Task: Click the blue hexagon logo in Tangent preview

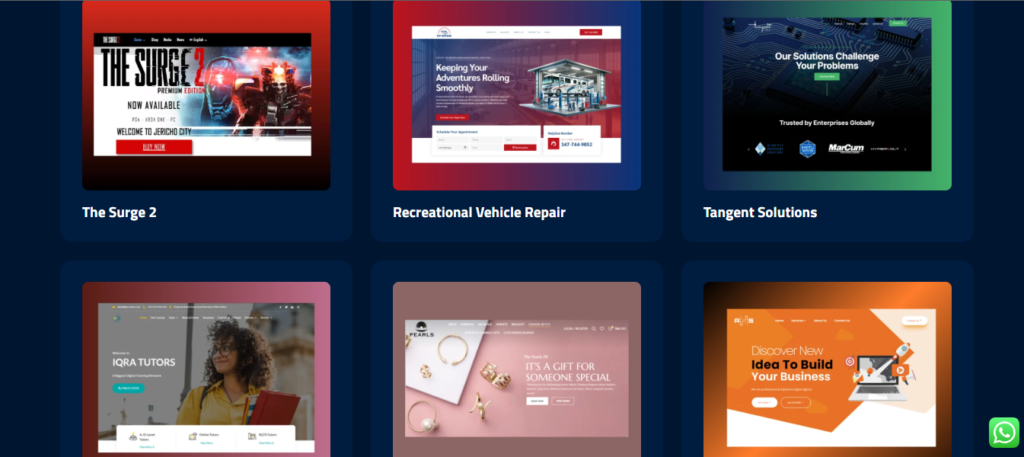Action: click(x=807, y=149)
